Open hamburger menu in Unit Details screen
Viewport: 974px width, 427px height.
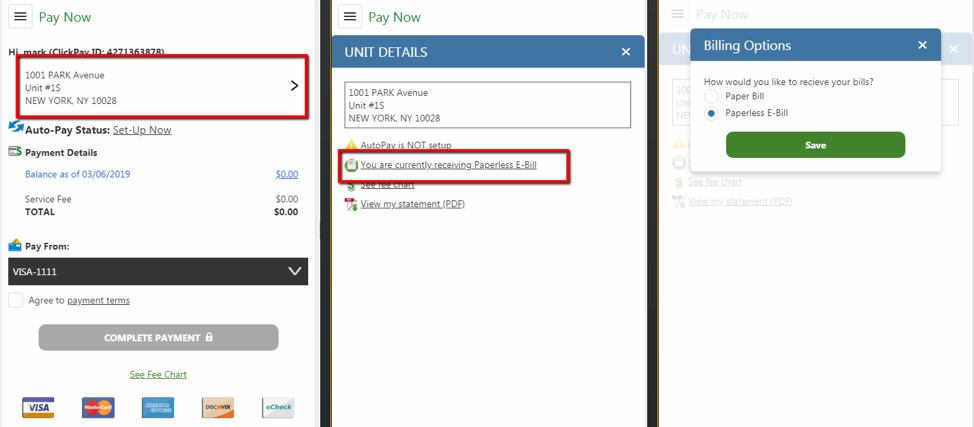[x=350, y=17]
